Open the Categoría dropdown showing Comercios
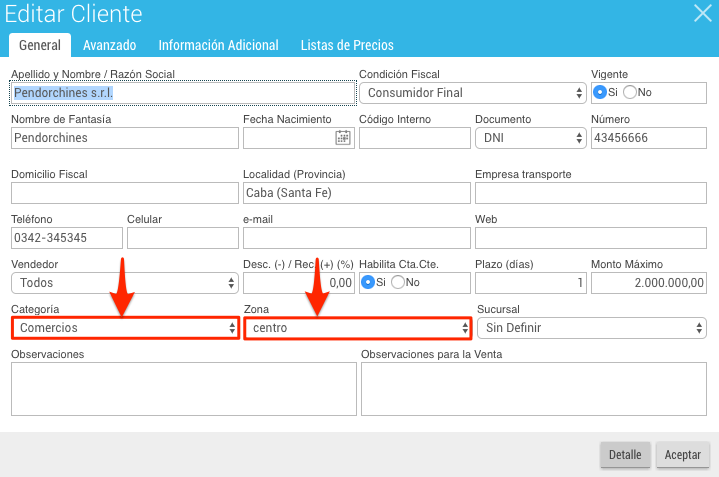 click(125, 328)
